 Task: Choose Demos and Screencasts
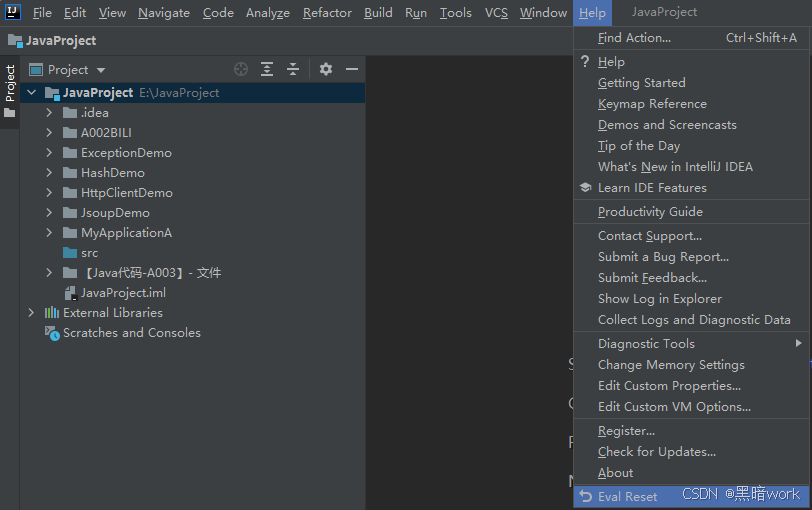point(691,125)
